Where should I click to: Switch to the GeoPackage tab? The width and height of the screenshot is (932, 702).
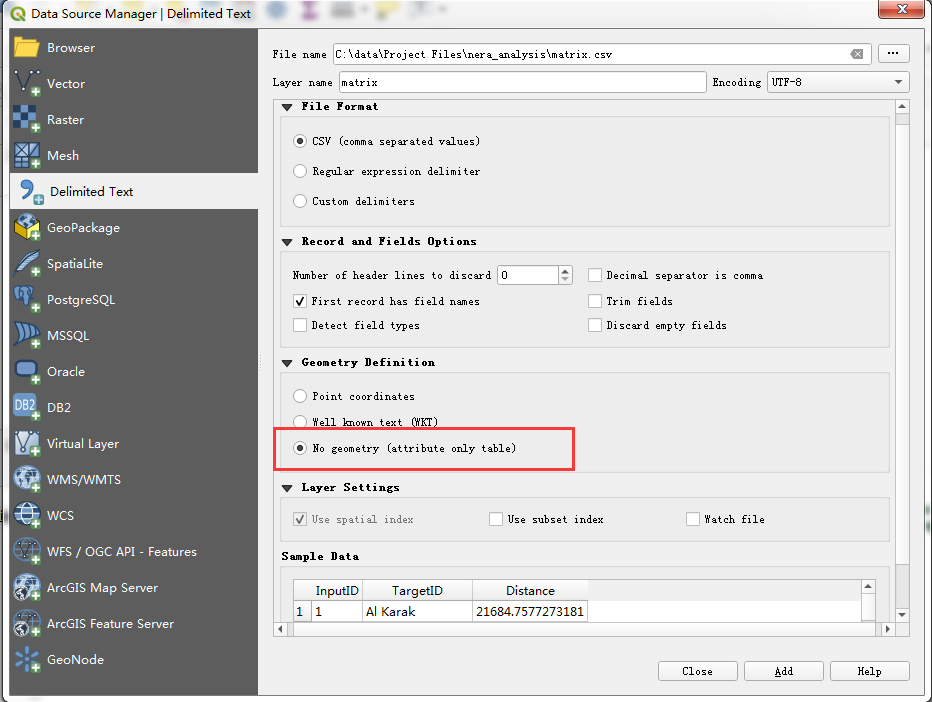coord(134,227)
